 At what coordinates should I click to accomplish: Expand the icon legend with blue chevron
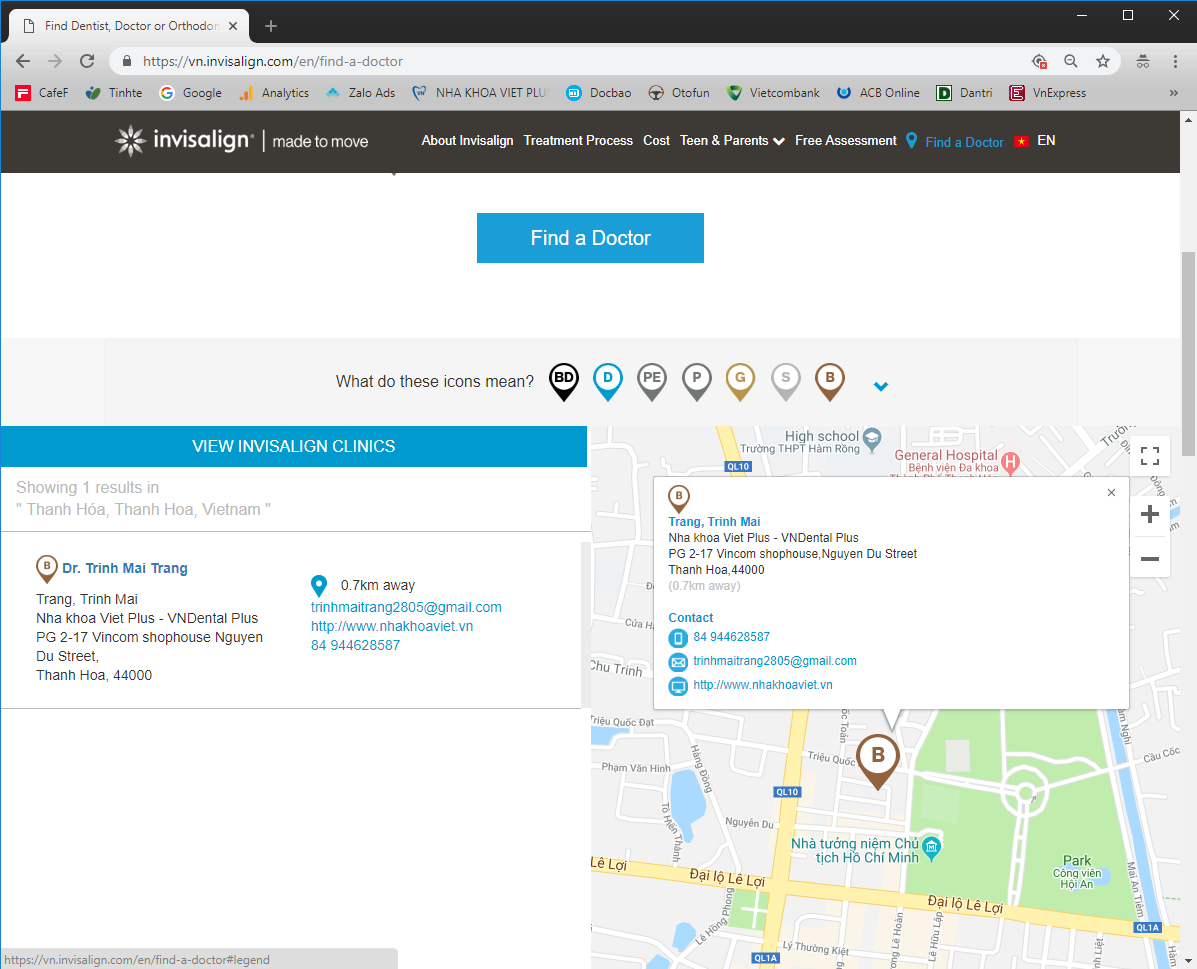coord(881,386)
